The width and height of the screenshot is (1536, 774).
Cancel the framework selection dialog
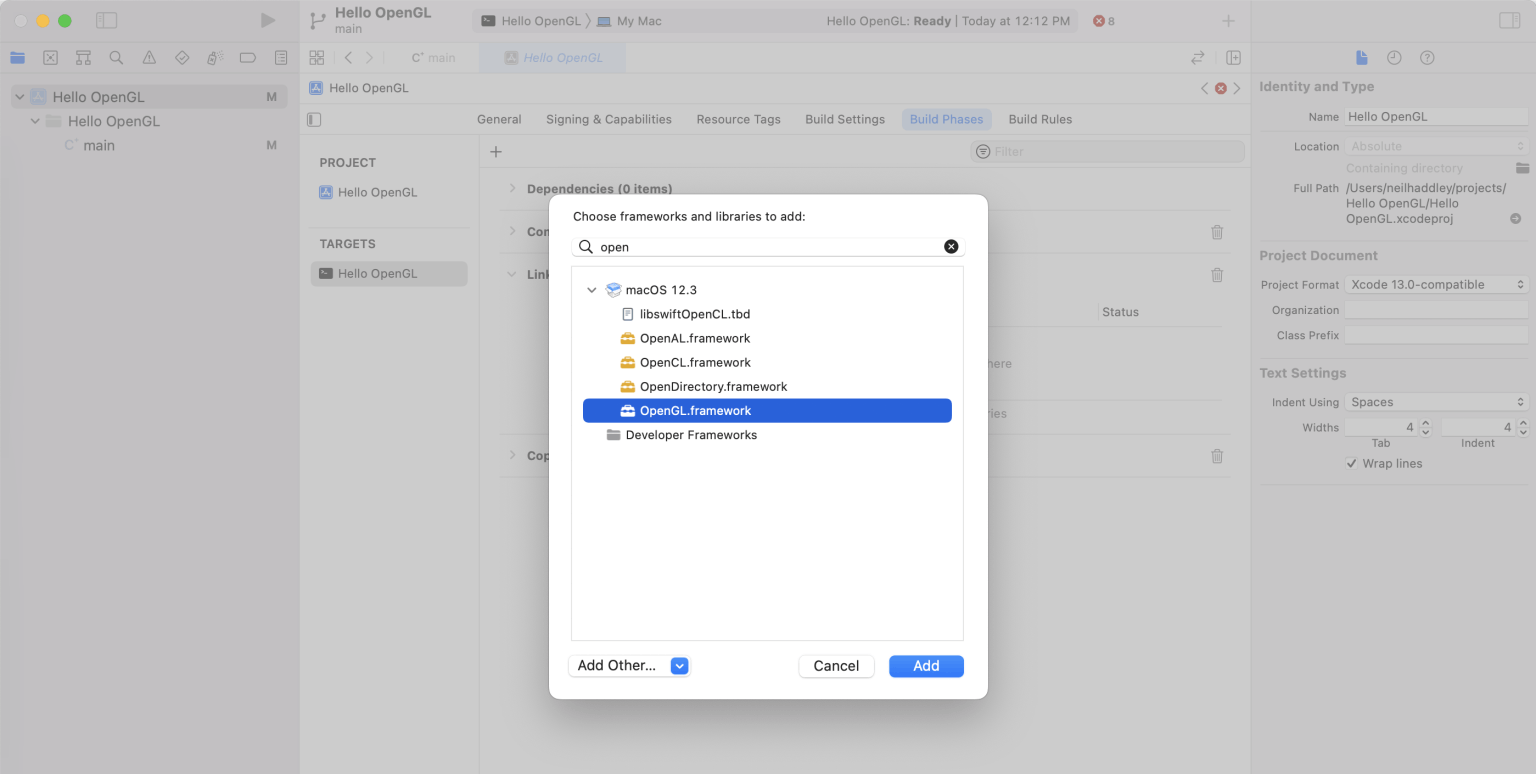click(x=836, y=666)
